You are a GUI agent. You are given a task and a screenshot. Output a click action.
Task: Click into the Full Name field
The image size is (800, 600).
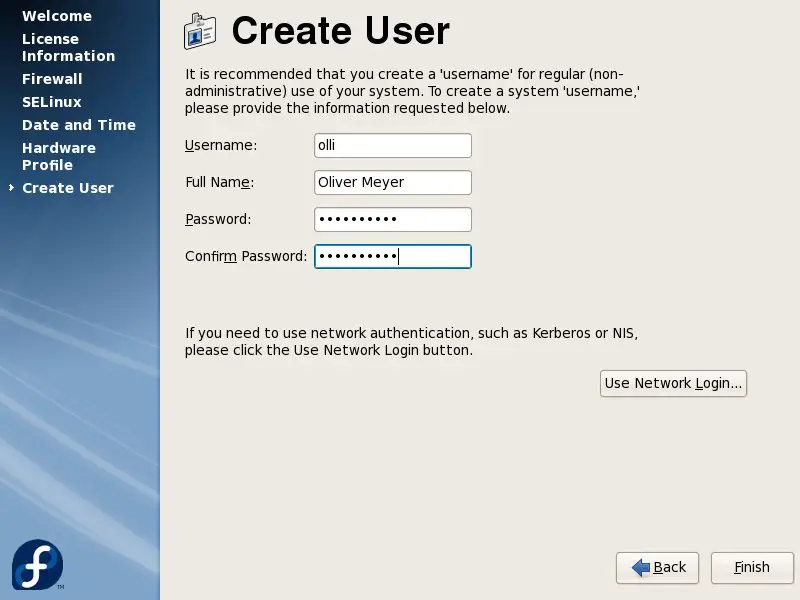(393, 182)
